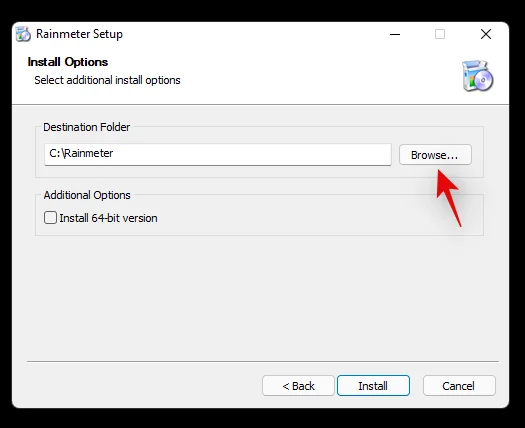Close the Rainmeter Setup dialog
525x428 pixels.
tap(486, 34)
